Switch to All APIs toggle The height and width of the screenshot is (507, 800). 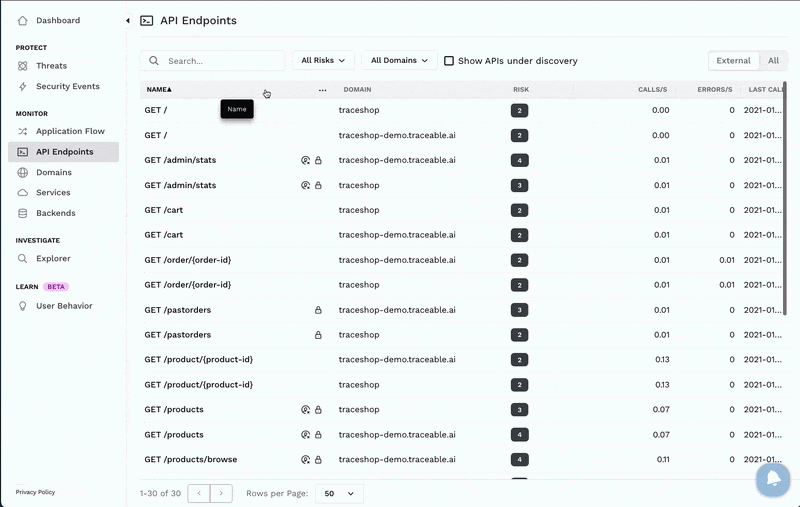(773, 61)
